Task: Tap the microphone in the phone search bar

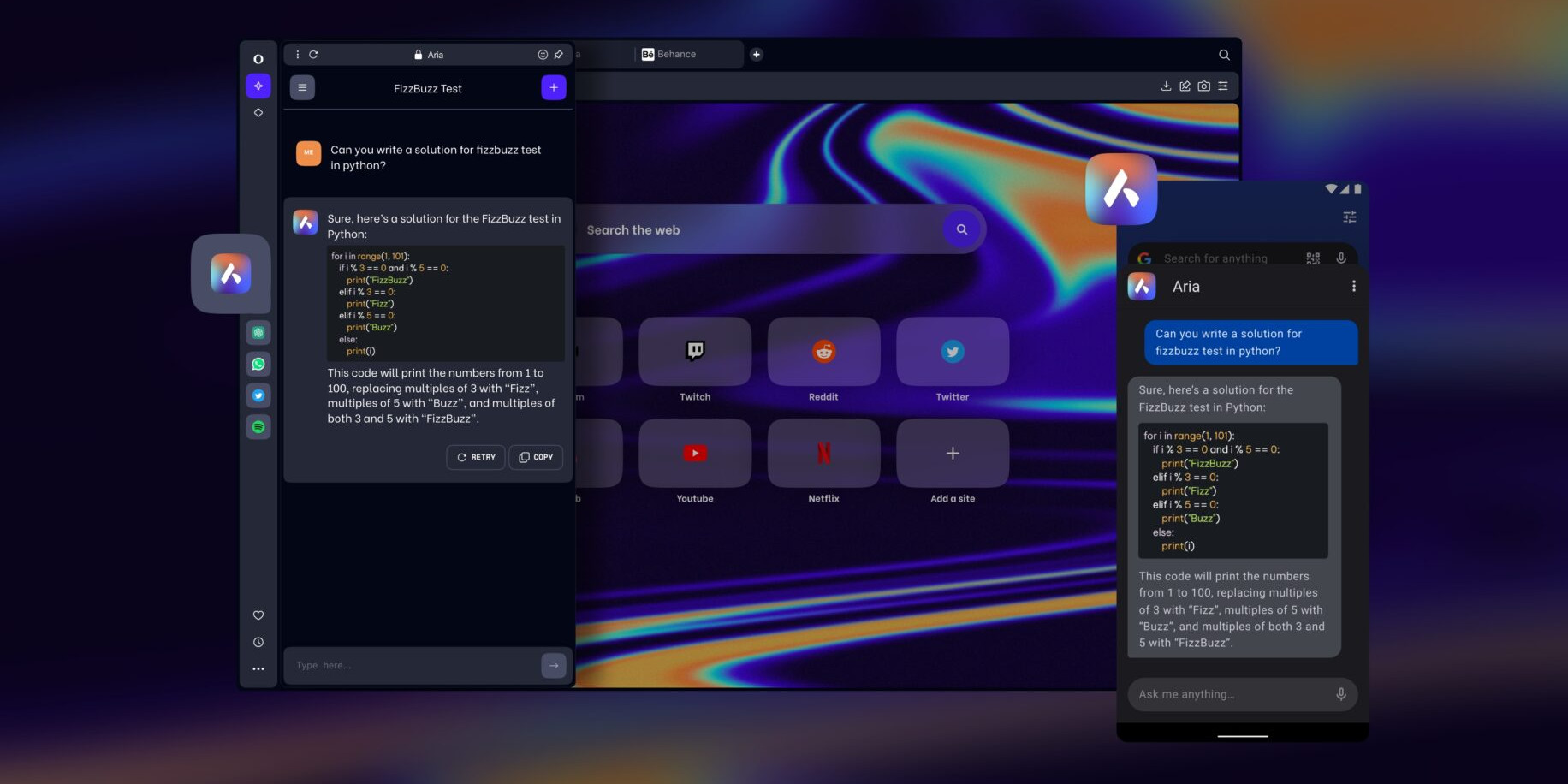Action: [1340, 258]
